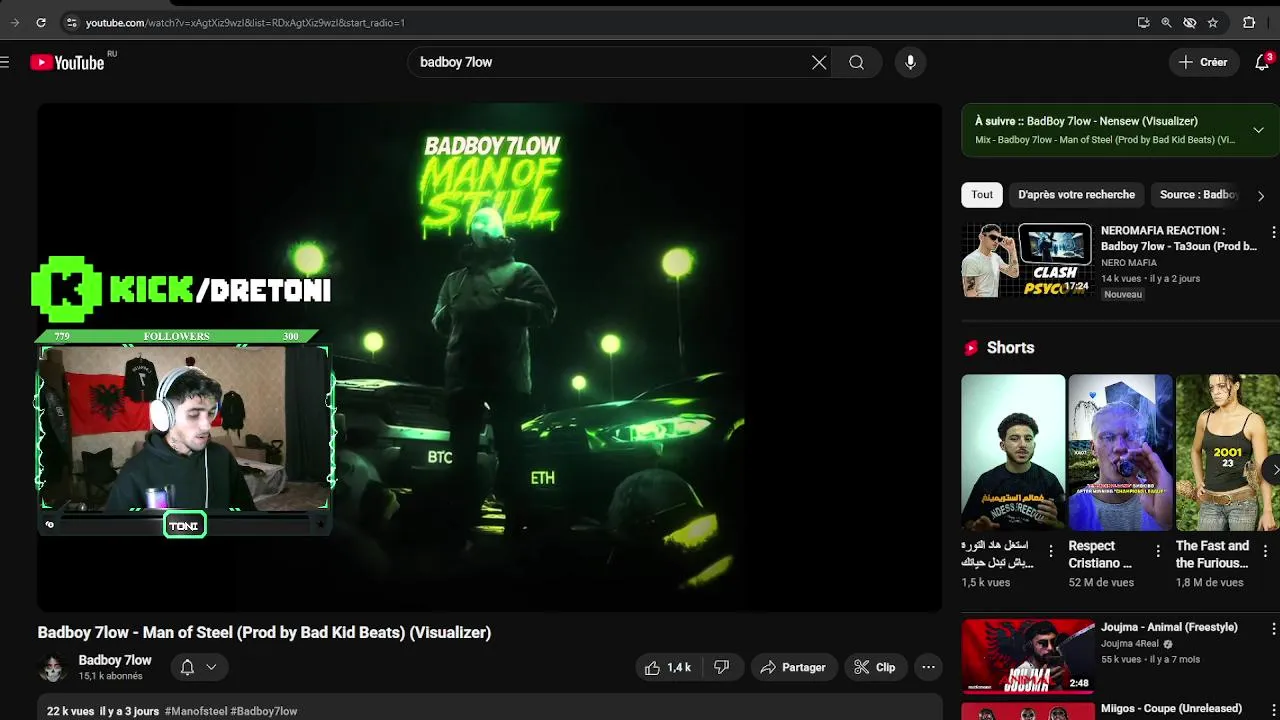
Task: Click the 15,1 k abonnés text
Action: pos(111,676)
